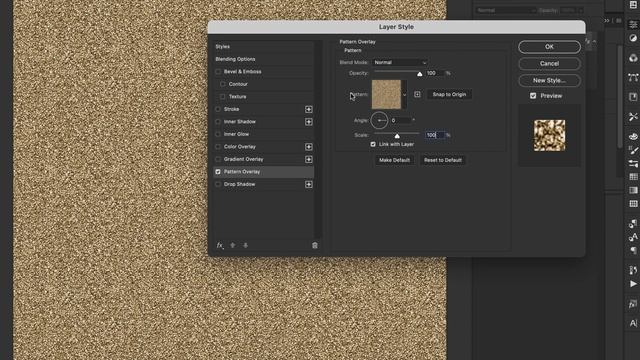Viewport: 640px width, 360px height.
Task: Open the Blend Mode Normal dropdown
Action: 400,62
